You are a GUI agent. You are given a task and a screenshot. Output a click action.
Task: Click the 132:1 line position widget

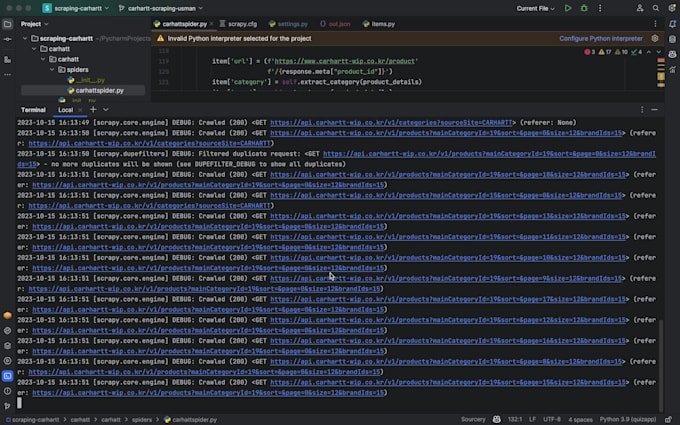pyautogui.click(x=515, y=419)
